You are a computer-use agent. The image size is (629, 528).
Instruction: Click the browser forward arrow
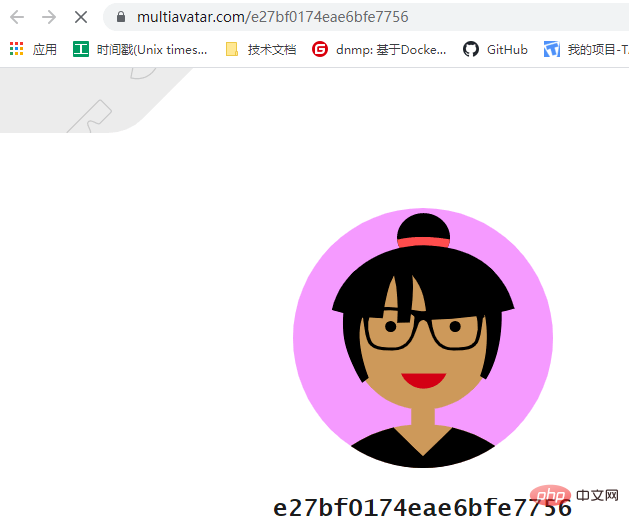coord(49,17)
